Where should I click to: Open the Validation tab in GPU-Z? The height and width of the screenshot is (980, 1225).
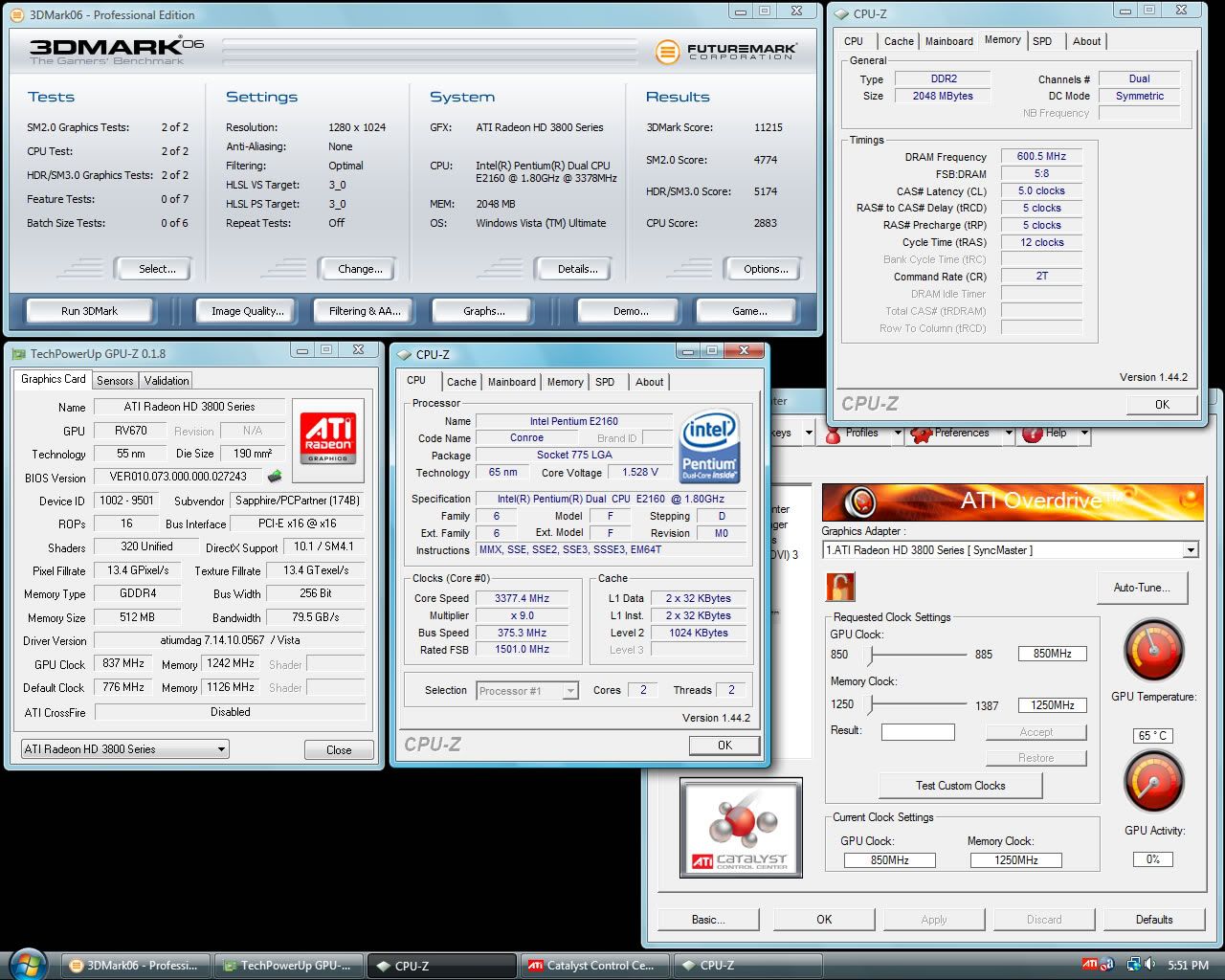(167, 380)
